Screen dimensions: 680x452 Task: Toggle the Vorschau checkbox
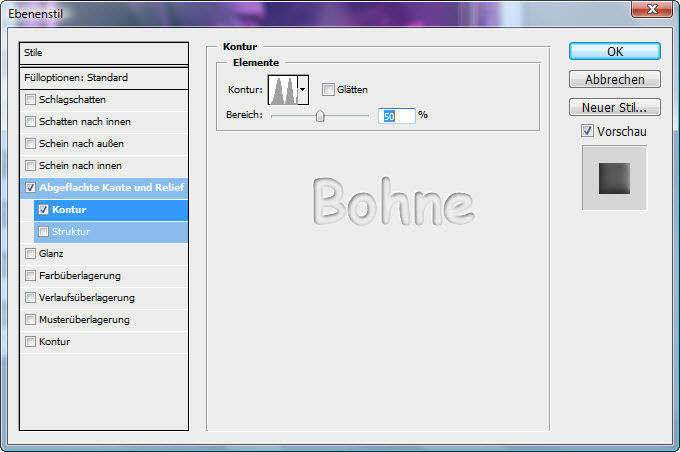tap(587, 131)
